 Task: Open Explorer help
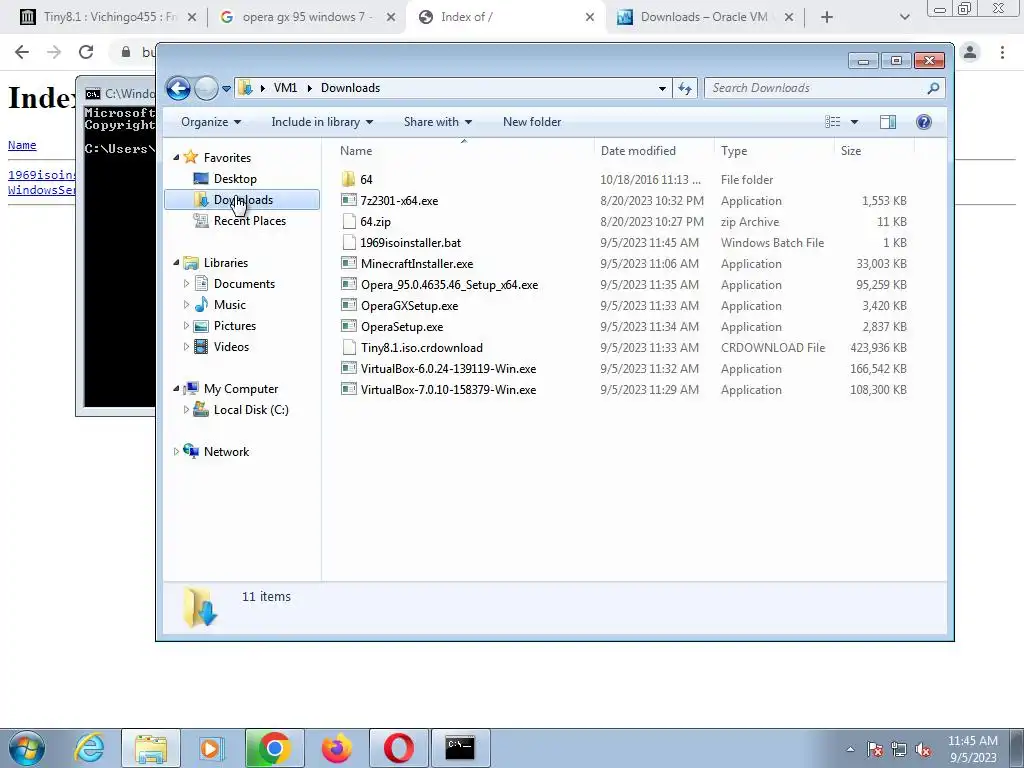point(923,122)
